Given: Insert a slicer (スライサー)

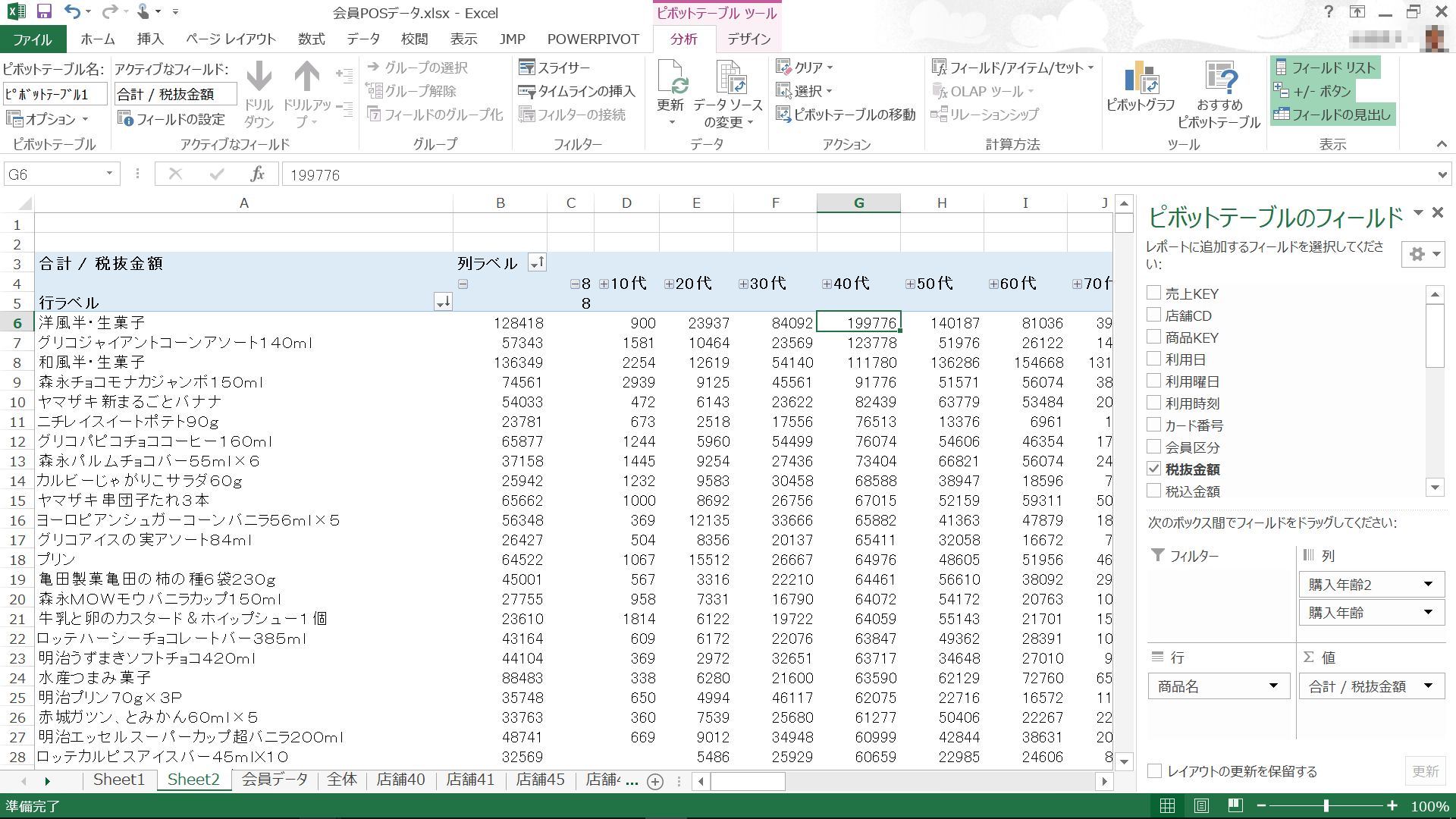Looking at the screenshot, I should coord(554,67).
